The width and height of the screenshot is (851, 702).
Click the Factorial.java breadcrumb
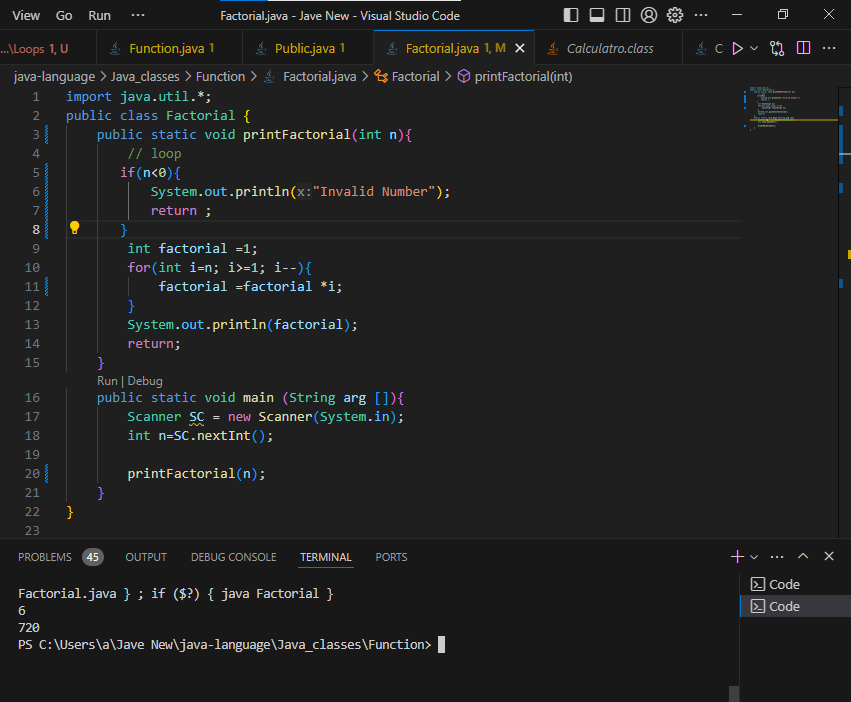[x=320, y=77]
